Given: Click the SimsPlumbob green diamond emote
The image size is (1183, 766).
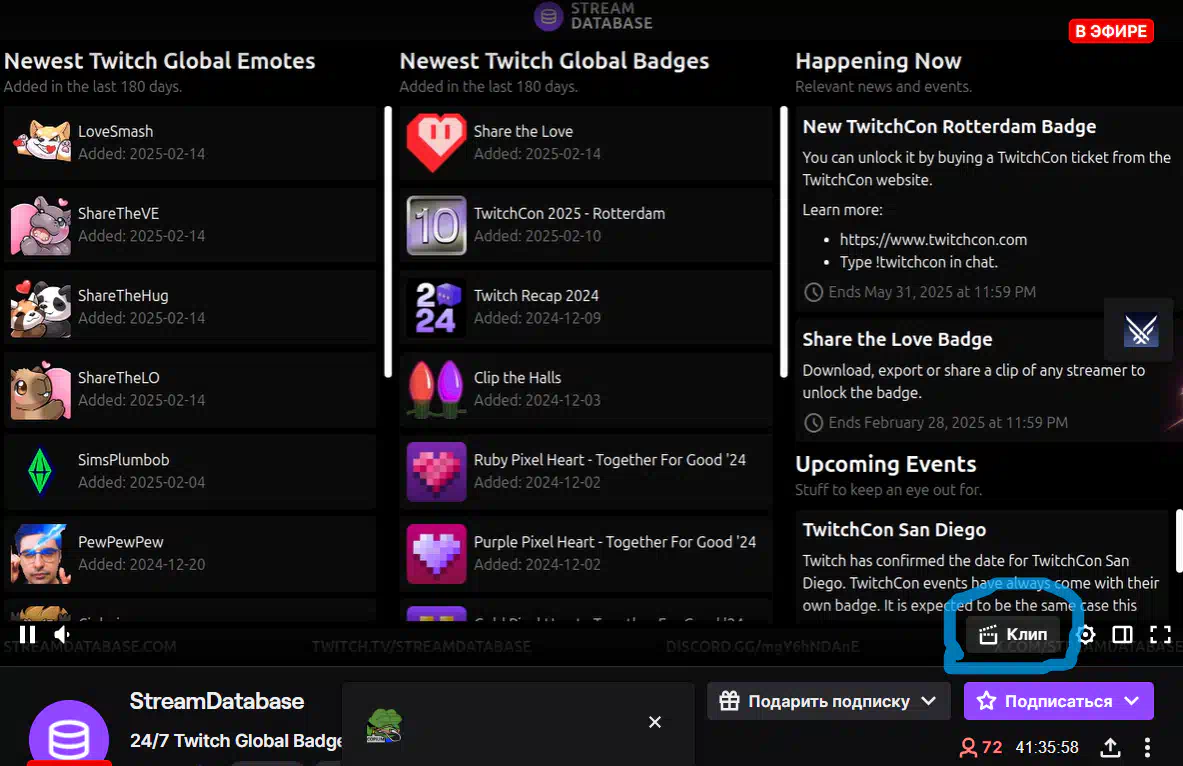Looking at the screenshot, I should tap(40, 471).
